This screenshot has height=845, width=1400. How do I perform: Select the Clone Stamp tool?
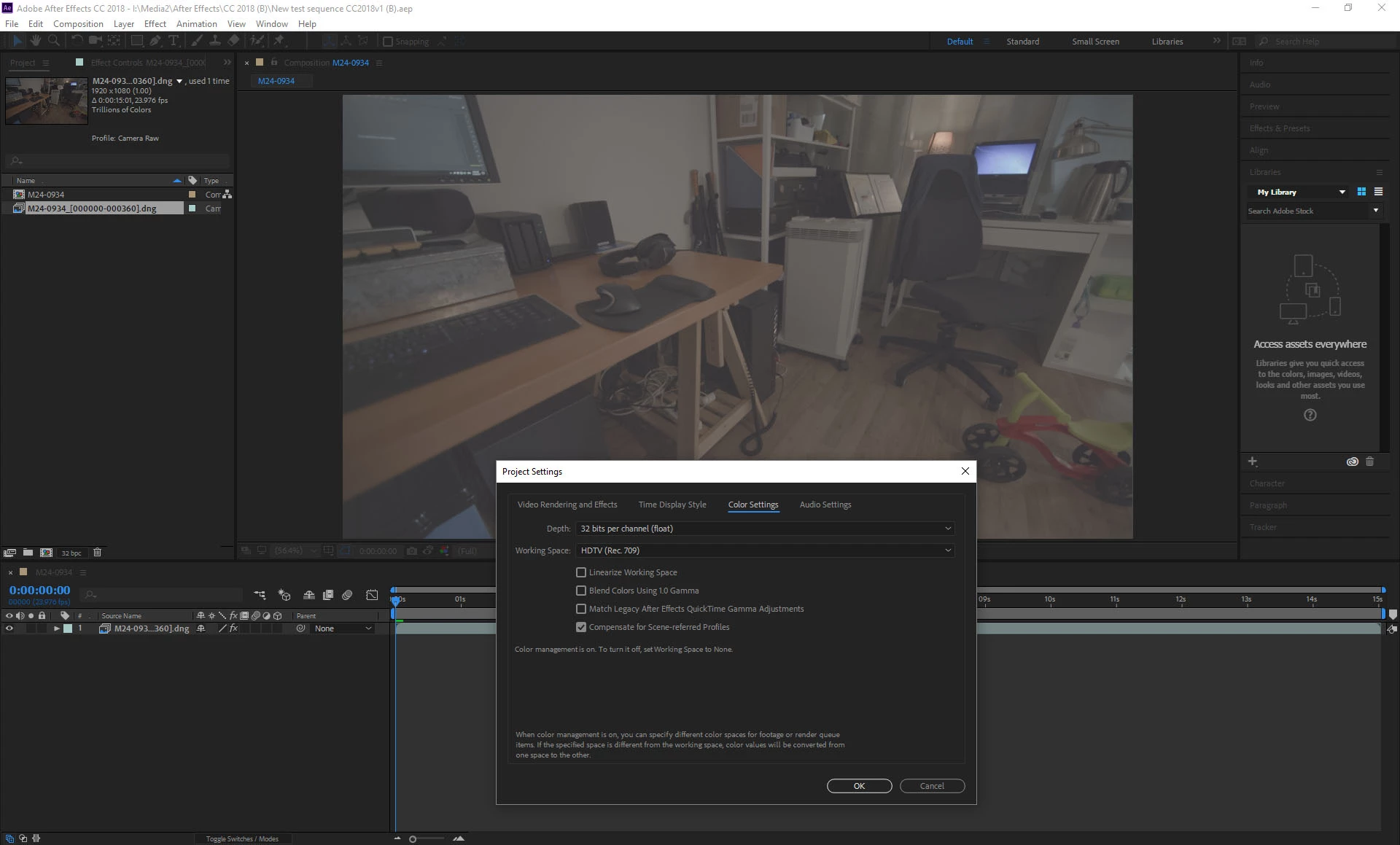click(215, 41)
